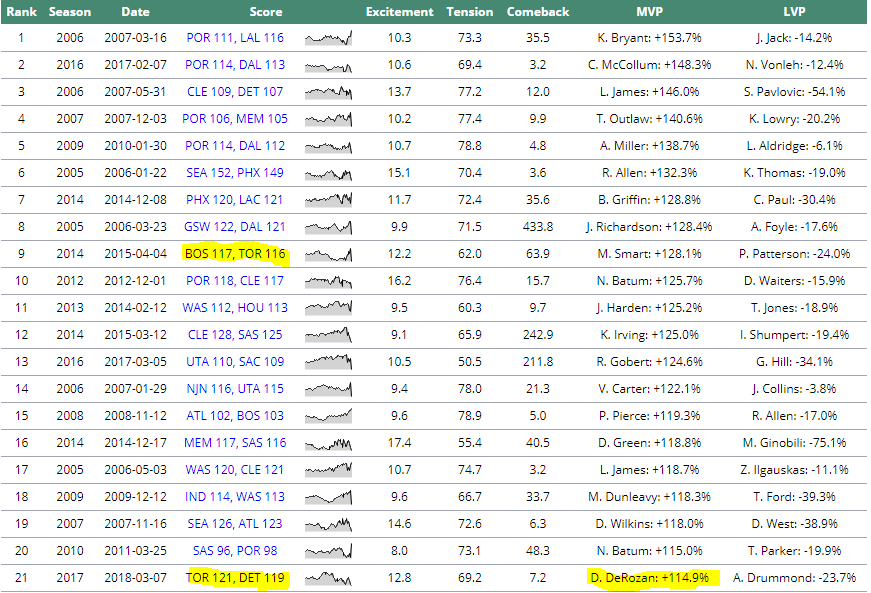
Task: Sort by the Season column header
Action: (69, 12)
